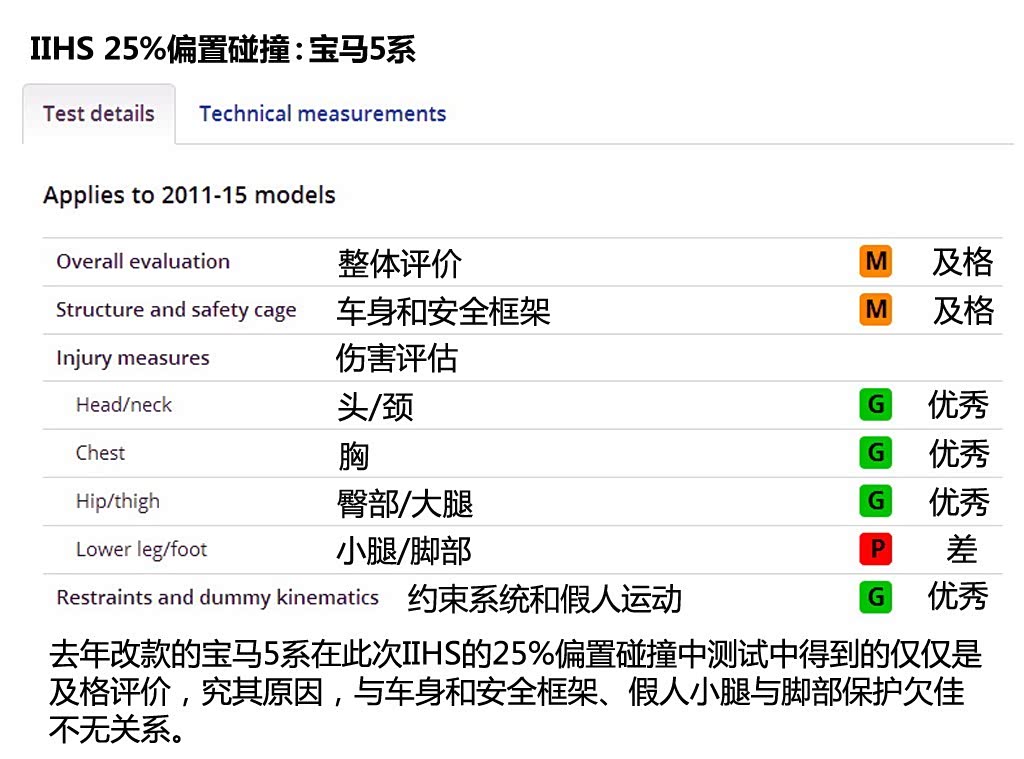Click 'Applies to 2011-15 models' text
This screenshot has height=759, width=1024.
(x=189, y=195)
